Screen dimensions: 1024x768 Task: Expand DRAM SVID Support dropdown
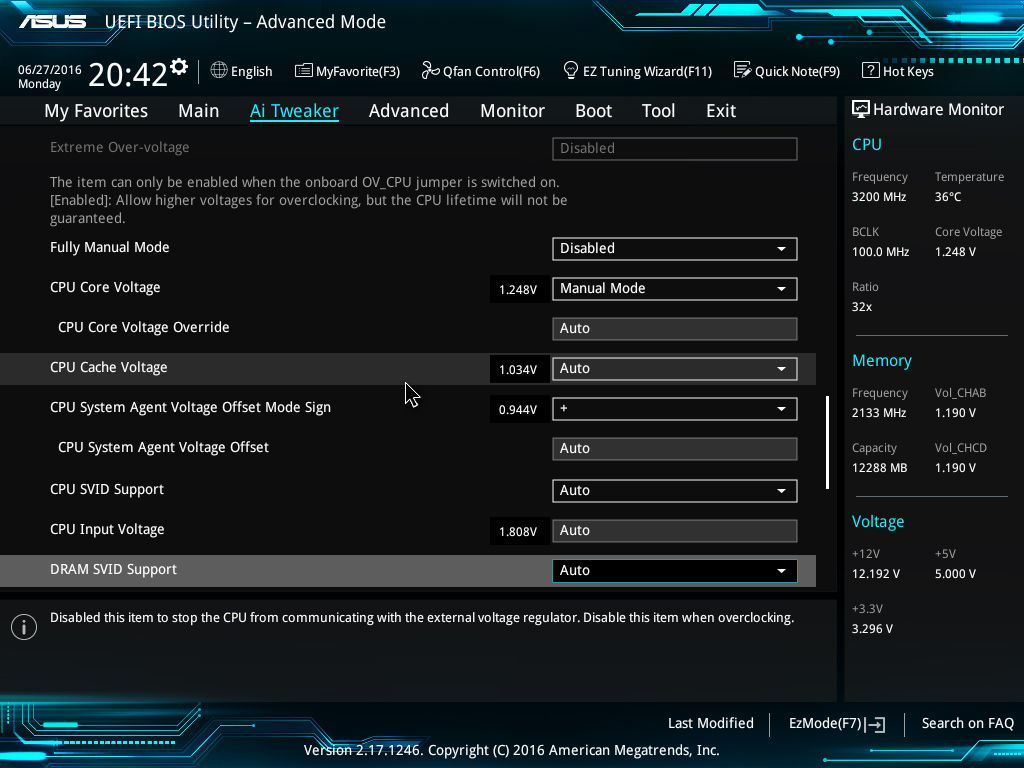click(x=674, y=570)
